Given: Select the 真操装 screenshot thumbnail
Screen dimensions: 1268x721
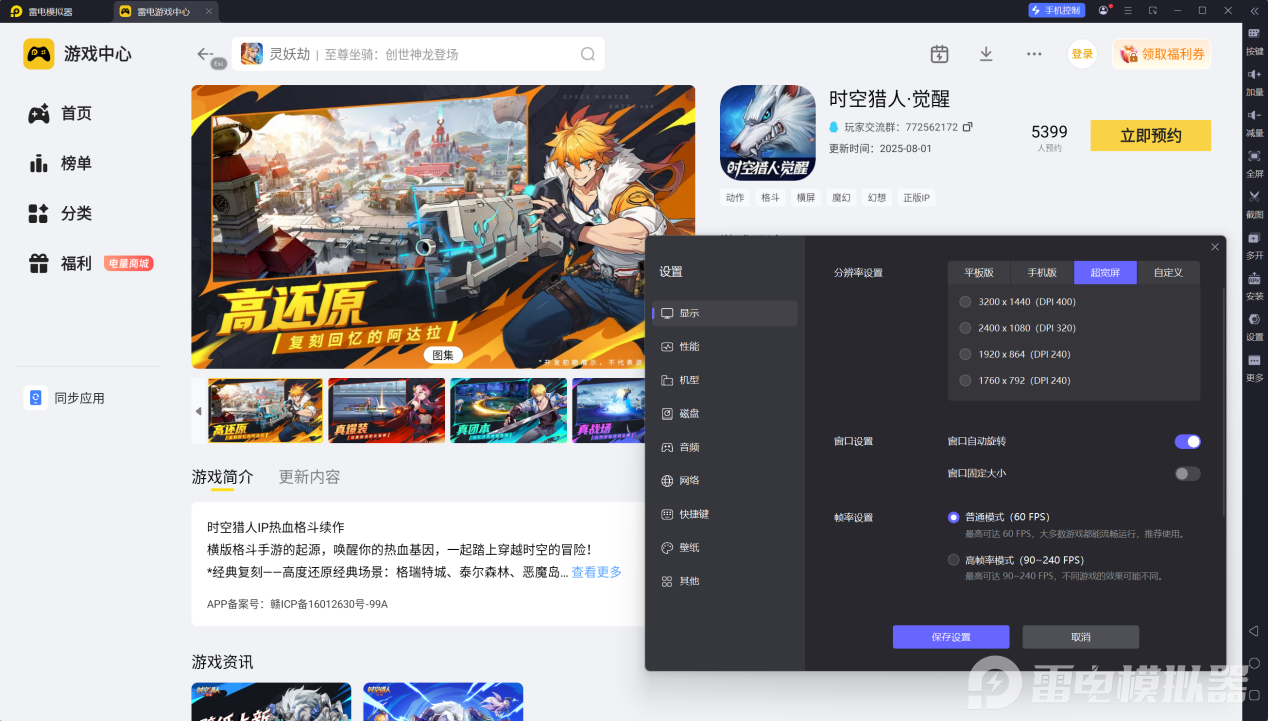Looking at the screenshot, I should click(386, 410).
